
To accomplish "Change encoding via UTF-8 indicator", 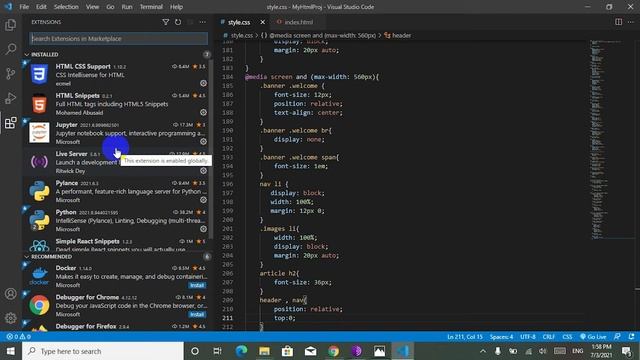I will pyautogui.click(x=528, y=337).
